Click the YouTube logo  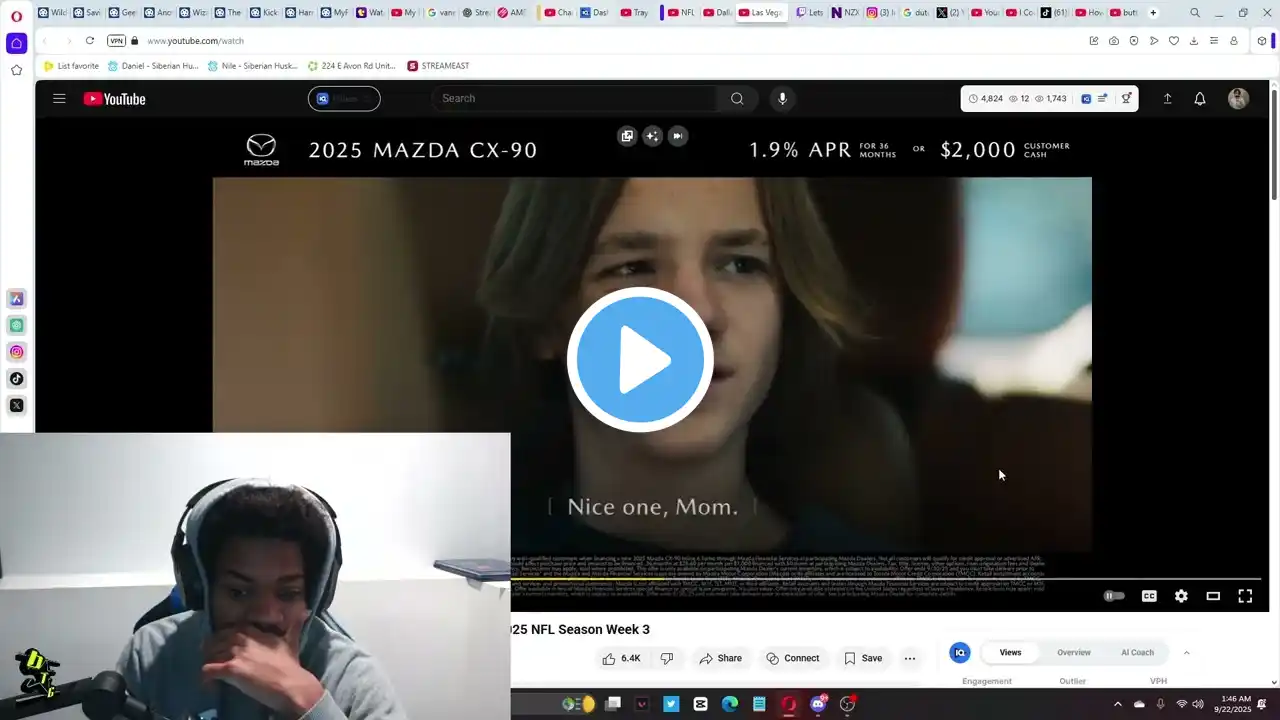pyautogui.click(x=115, y=98)
